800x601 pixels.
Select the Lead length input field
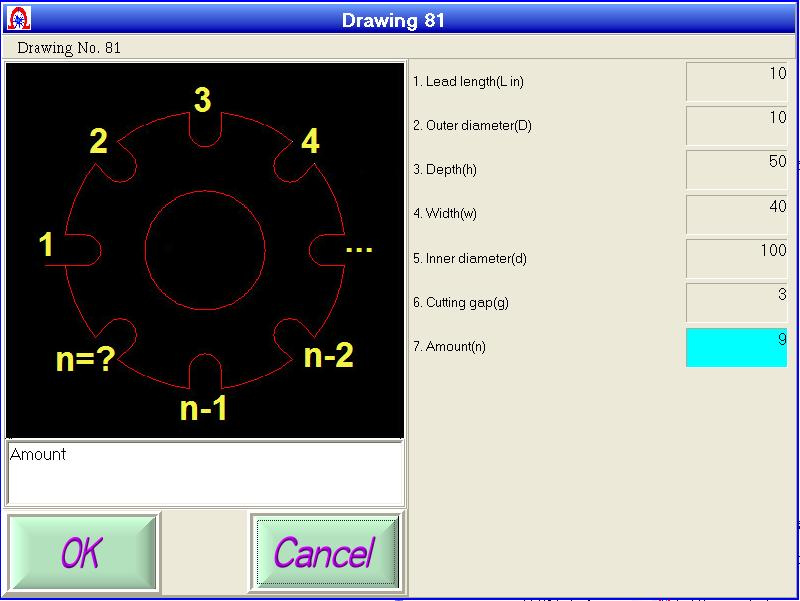pyautogui.click(x=736, y=82)
